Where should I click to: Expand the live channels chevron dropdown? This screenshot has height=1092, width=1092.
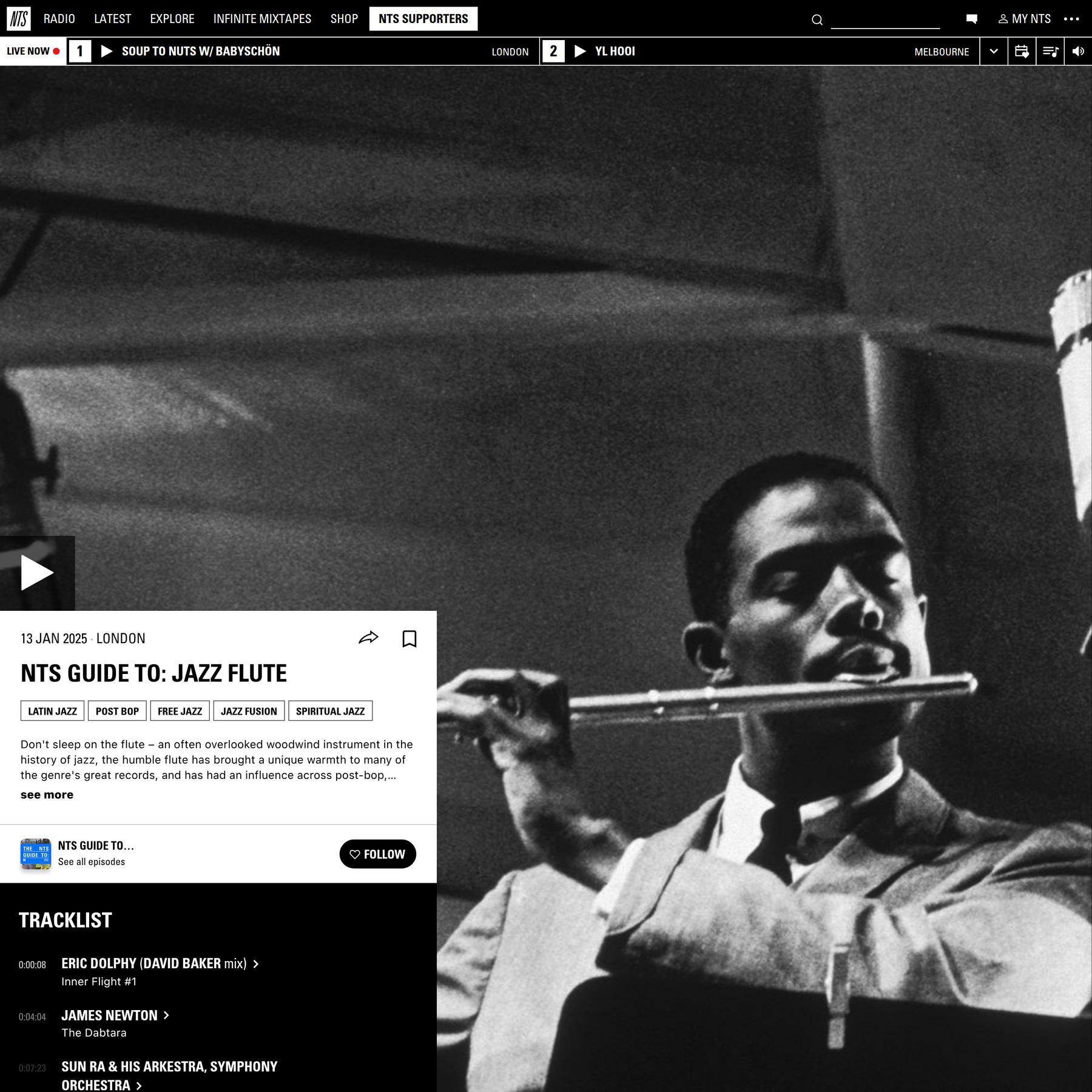[x=994, y=52]
